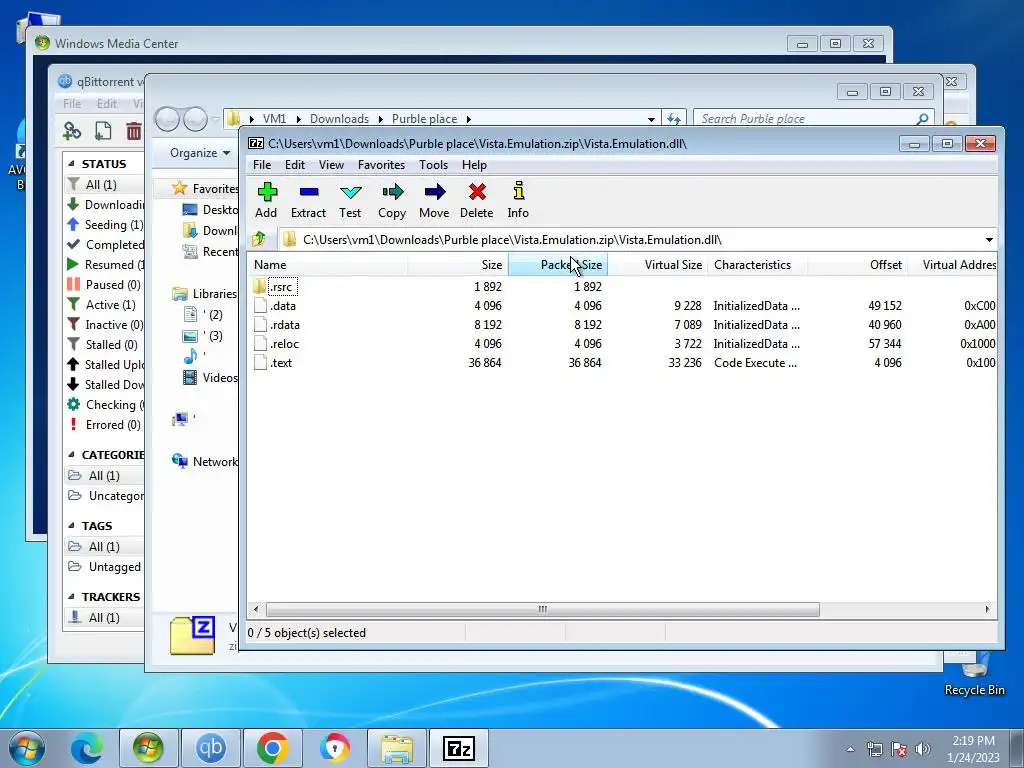Sort by the Virtual Size column header
Viewport: 1024px width, 768px height.
point(658,265)
